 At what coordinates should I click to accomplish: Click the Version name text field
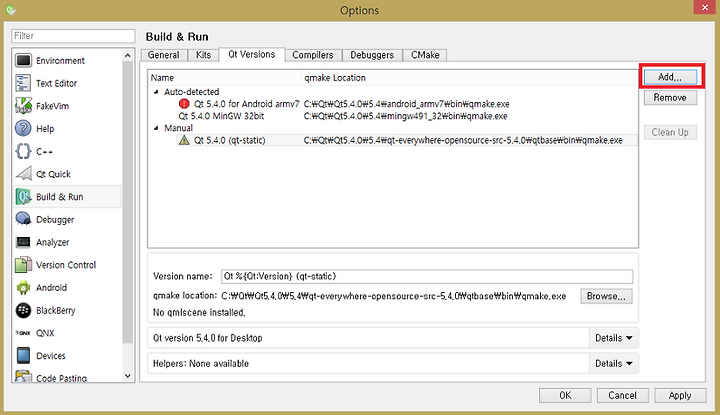click(x=427, y=276)
